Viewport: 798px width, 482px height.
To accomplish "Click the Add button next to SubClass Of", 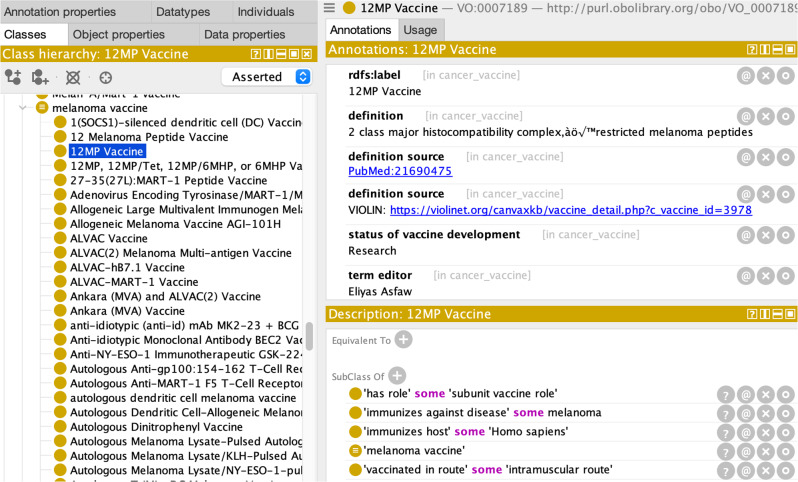I will tap(397, 376).
